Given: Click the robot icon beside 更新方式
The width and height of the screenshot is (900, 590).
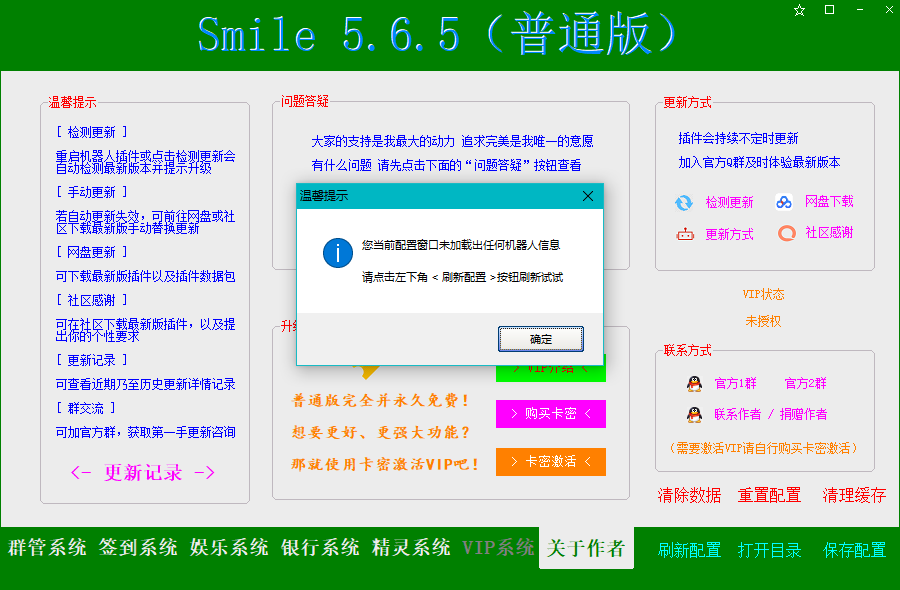Looking at the screenshot, I should point(684,234).
